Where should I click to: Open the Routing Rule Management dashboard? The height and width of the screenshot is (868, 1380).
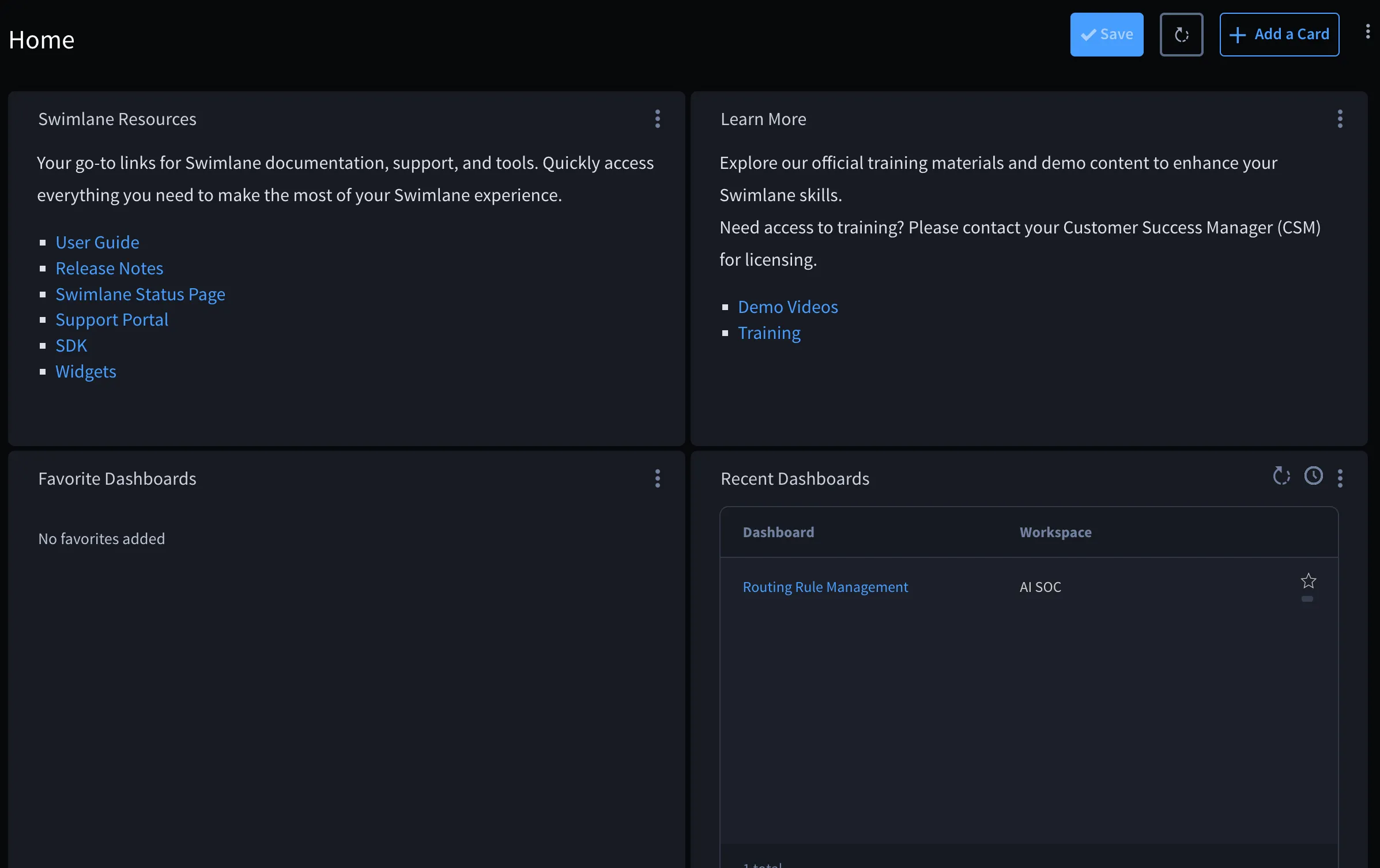point(825,587)
